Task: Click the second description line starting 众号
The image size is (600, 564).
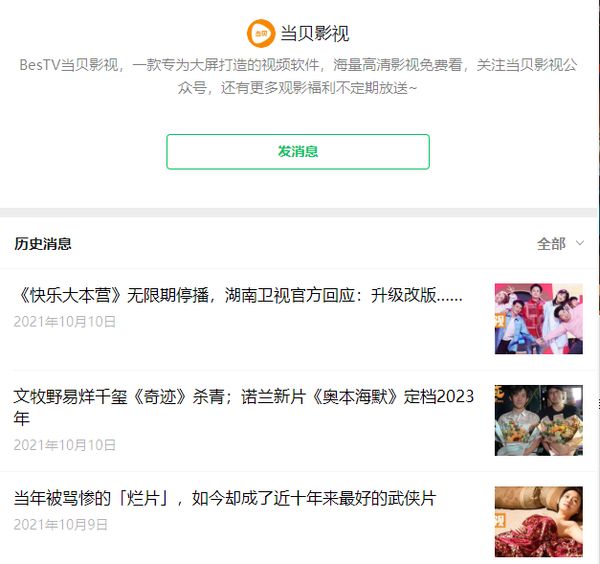Action: [297, 88]
